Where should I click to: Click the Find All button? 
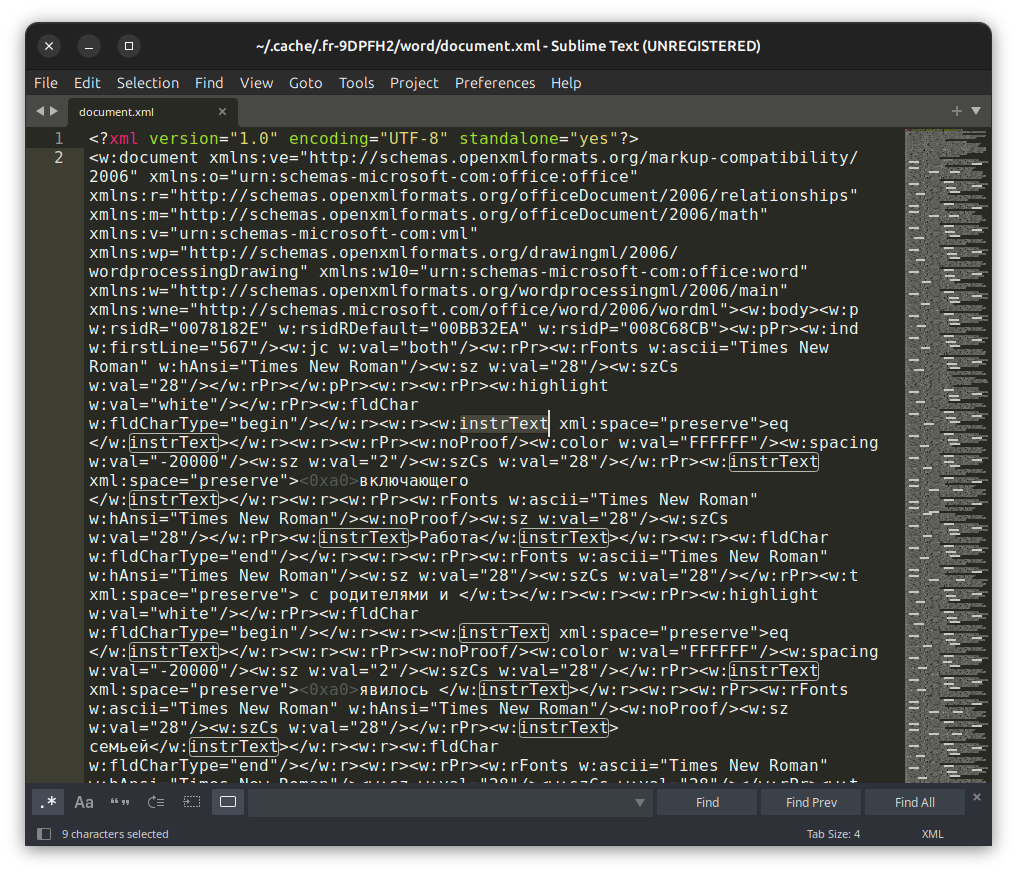[x=915, y=803]
